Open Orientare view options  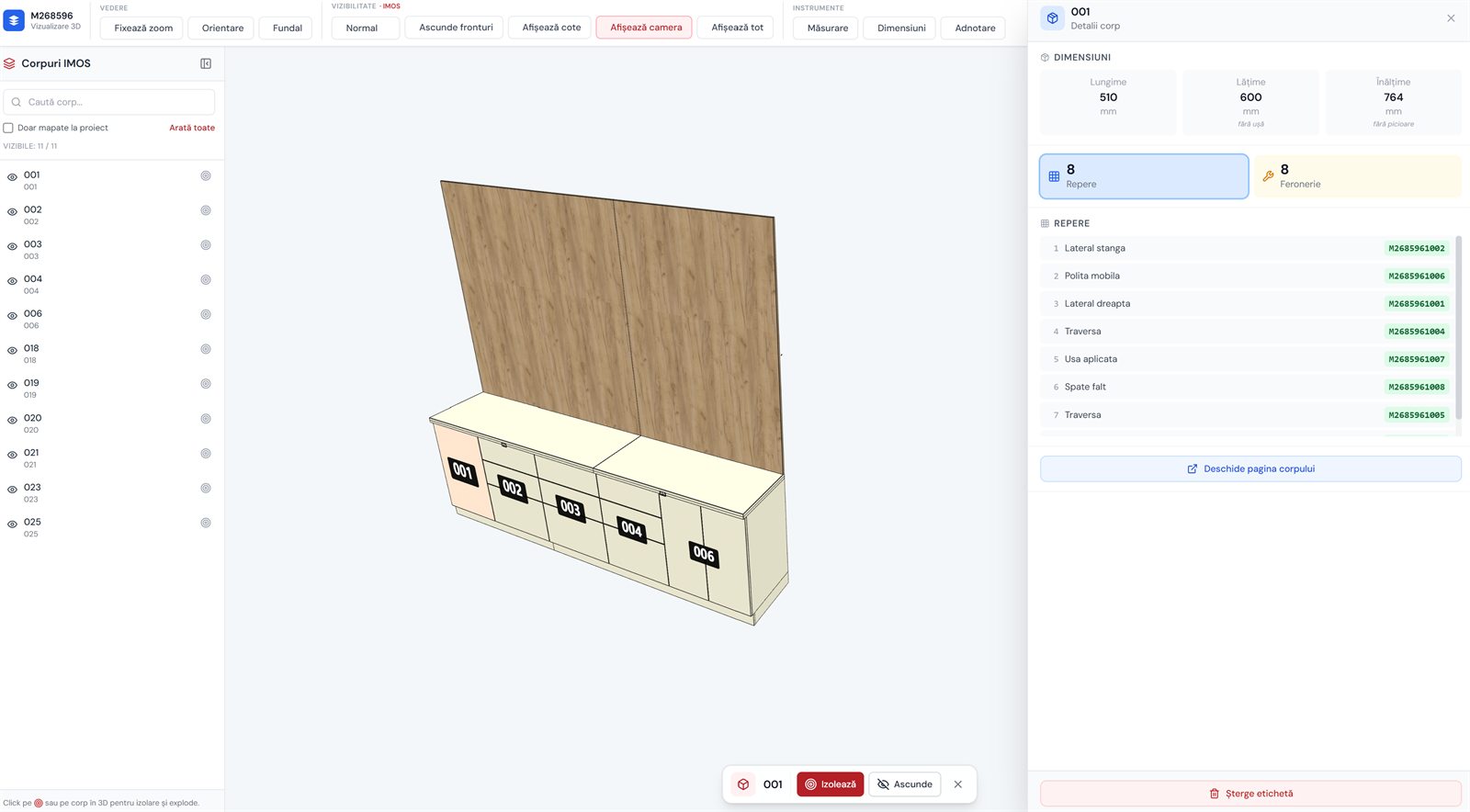coord(222,28)
